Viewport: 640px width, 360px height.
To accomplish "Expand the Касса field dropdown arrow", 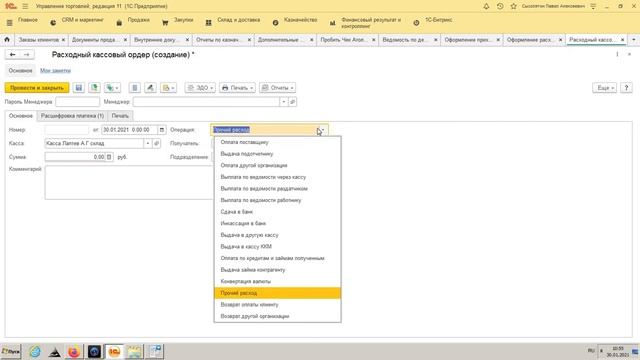I will (148, 144).
